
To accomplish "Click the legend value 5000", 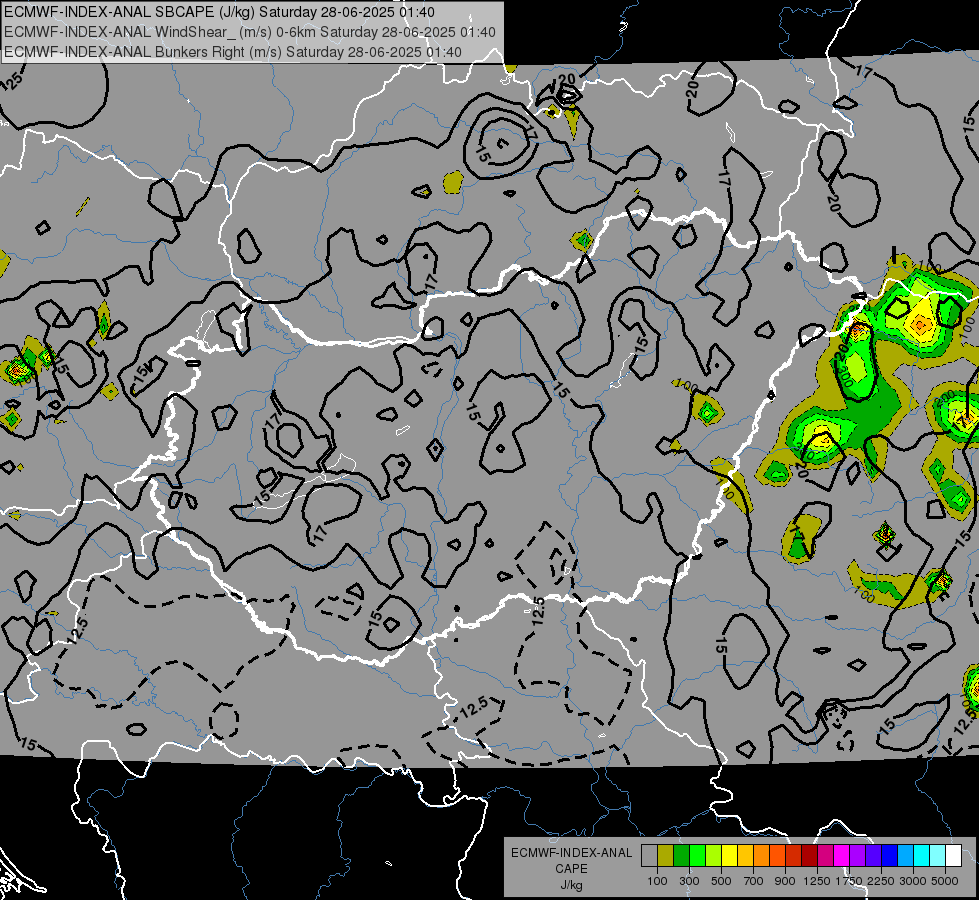I will (x=945, y=881).
